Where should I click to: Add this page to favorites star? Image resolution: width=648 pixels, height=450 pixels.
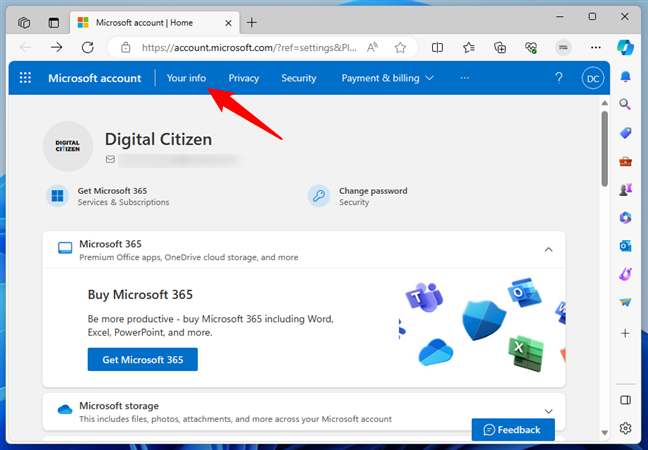click(400, 48)
